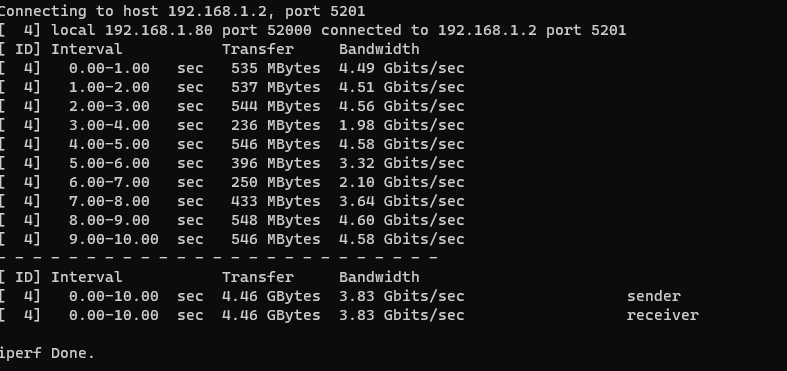The image size is (787, 371).
Task: Click the dashed separator line
Action: point(219,258)
